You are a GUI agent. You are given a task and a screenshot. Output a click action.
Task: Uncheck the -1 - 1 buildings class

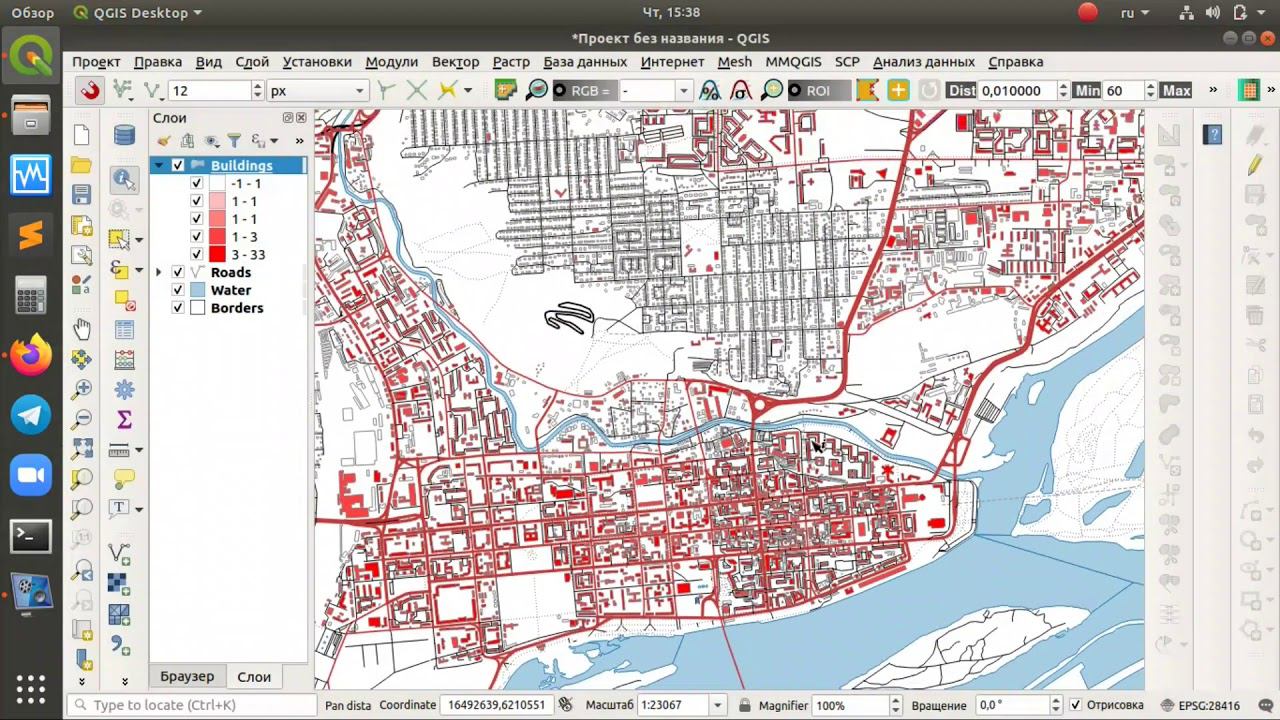[196, 184]
